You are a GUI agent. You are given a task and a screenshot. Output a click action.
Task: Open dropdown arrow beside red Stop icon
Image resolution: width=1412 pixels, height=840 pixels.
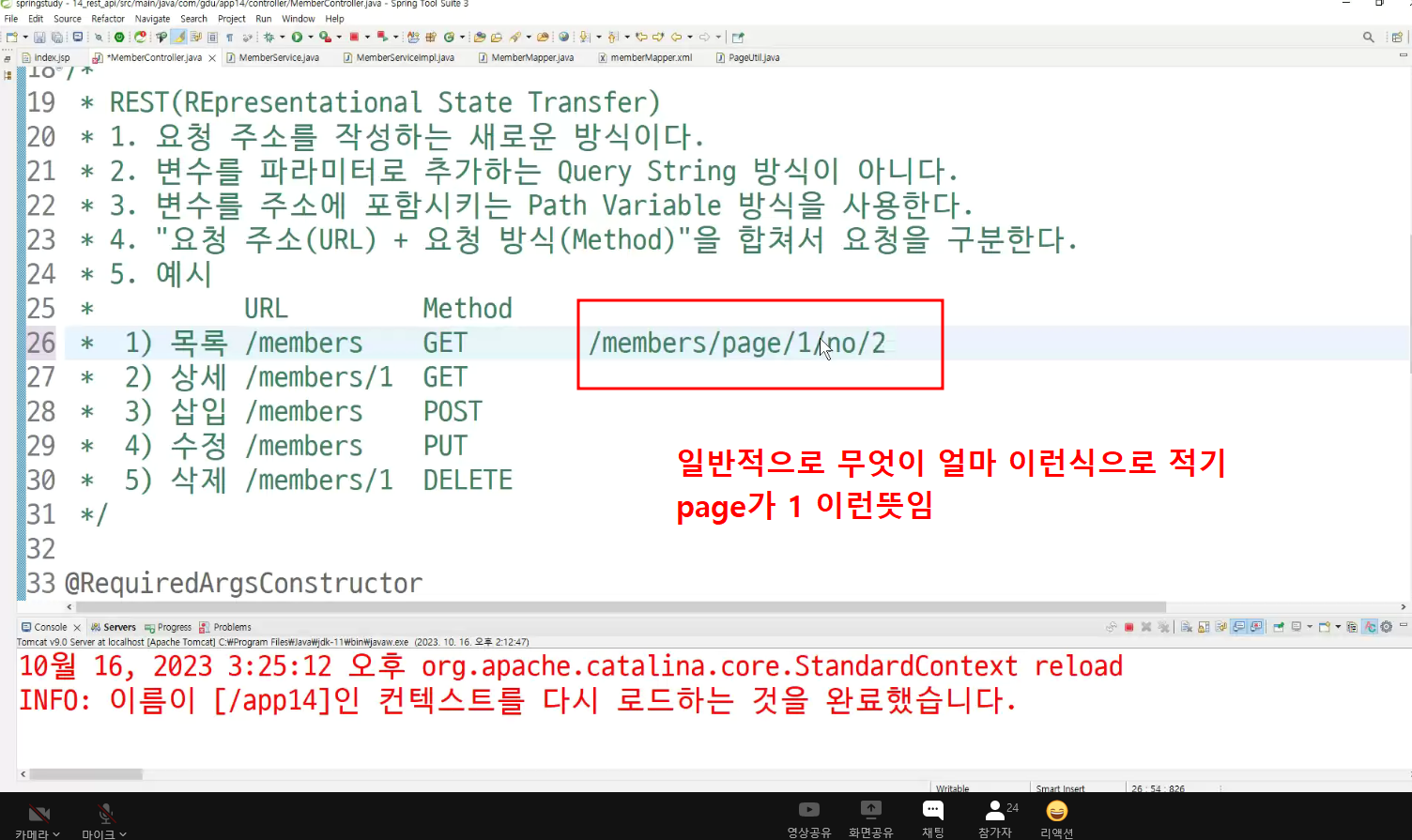tap(367, 38)
